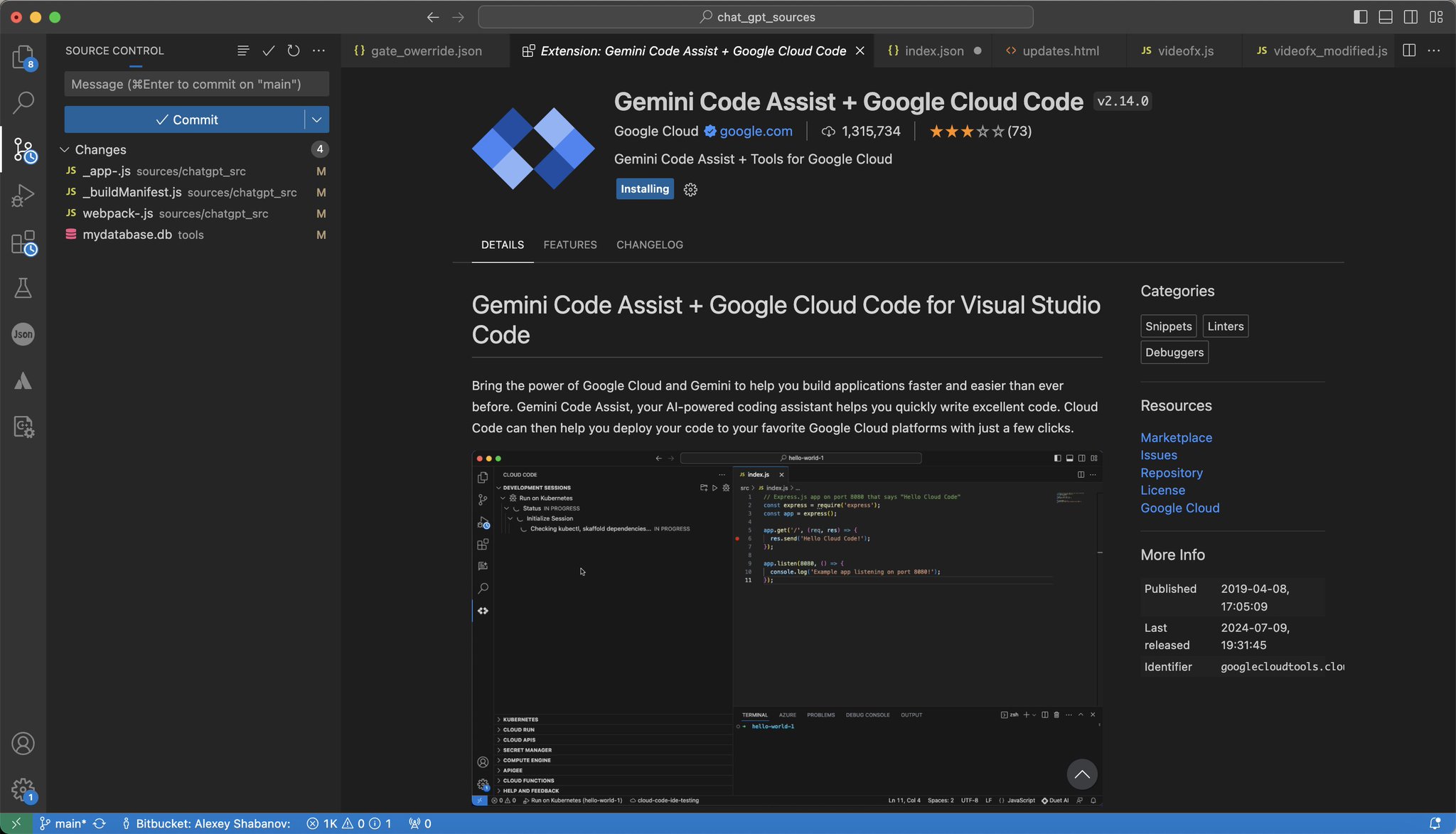Open the FEATURES tab
This screenshot has width=1456, height=834.
[x=570, y=245]
